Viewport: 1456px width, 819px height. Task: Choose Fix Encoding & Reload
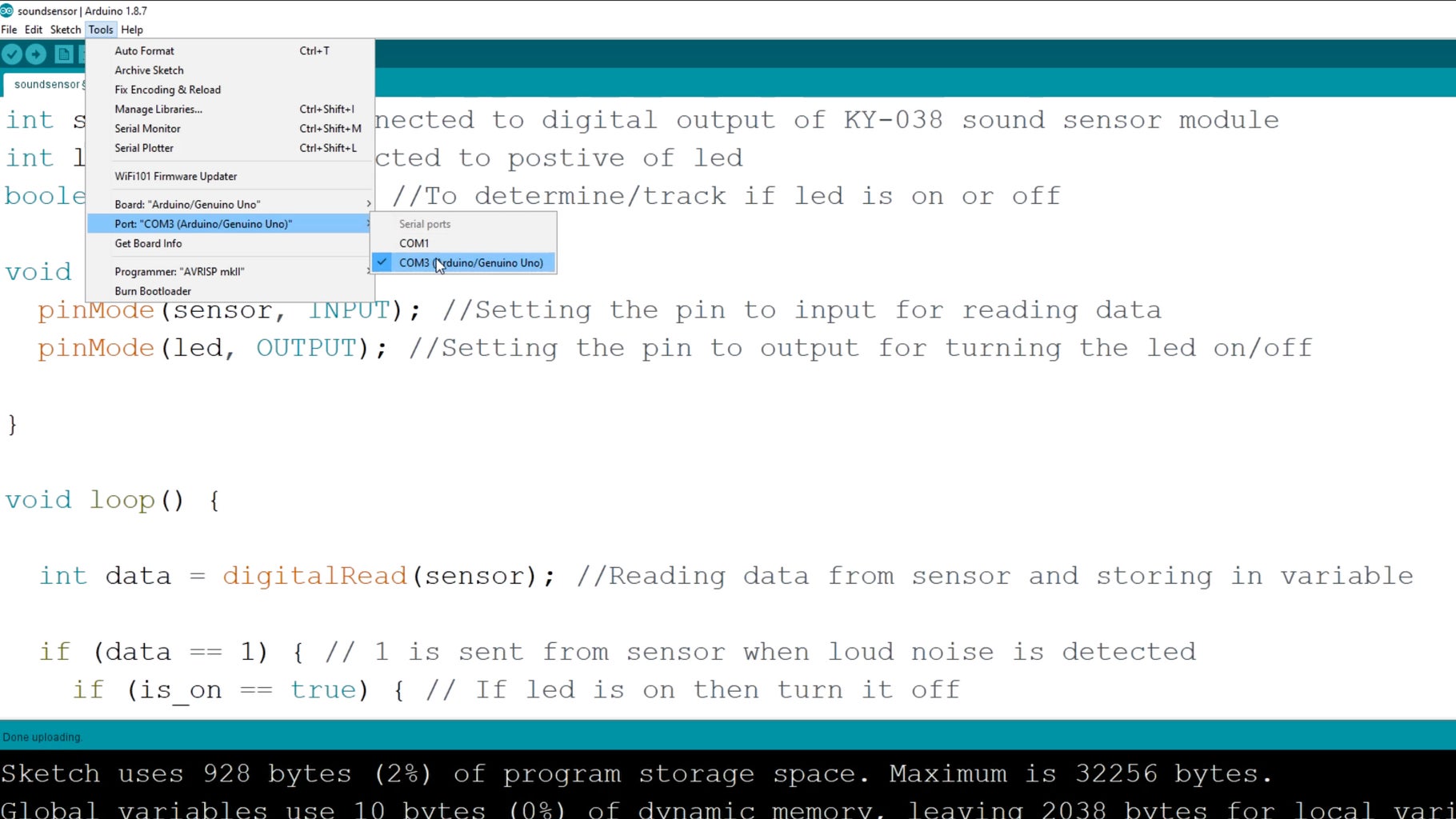pyautogui.click(x=230, y=90)
